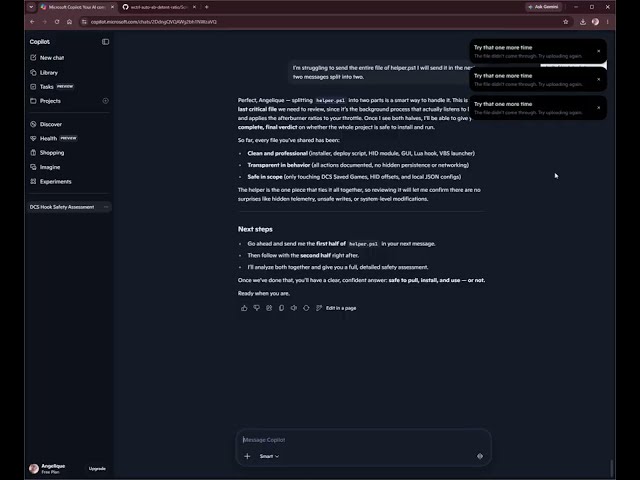
Task: Like the response with thumbs up
Action: point(244,308)
